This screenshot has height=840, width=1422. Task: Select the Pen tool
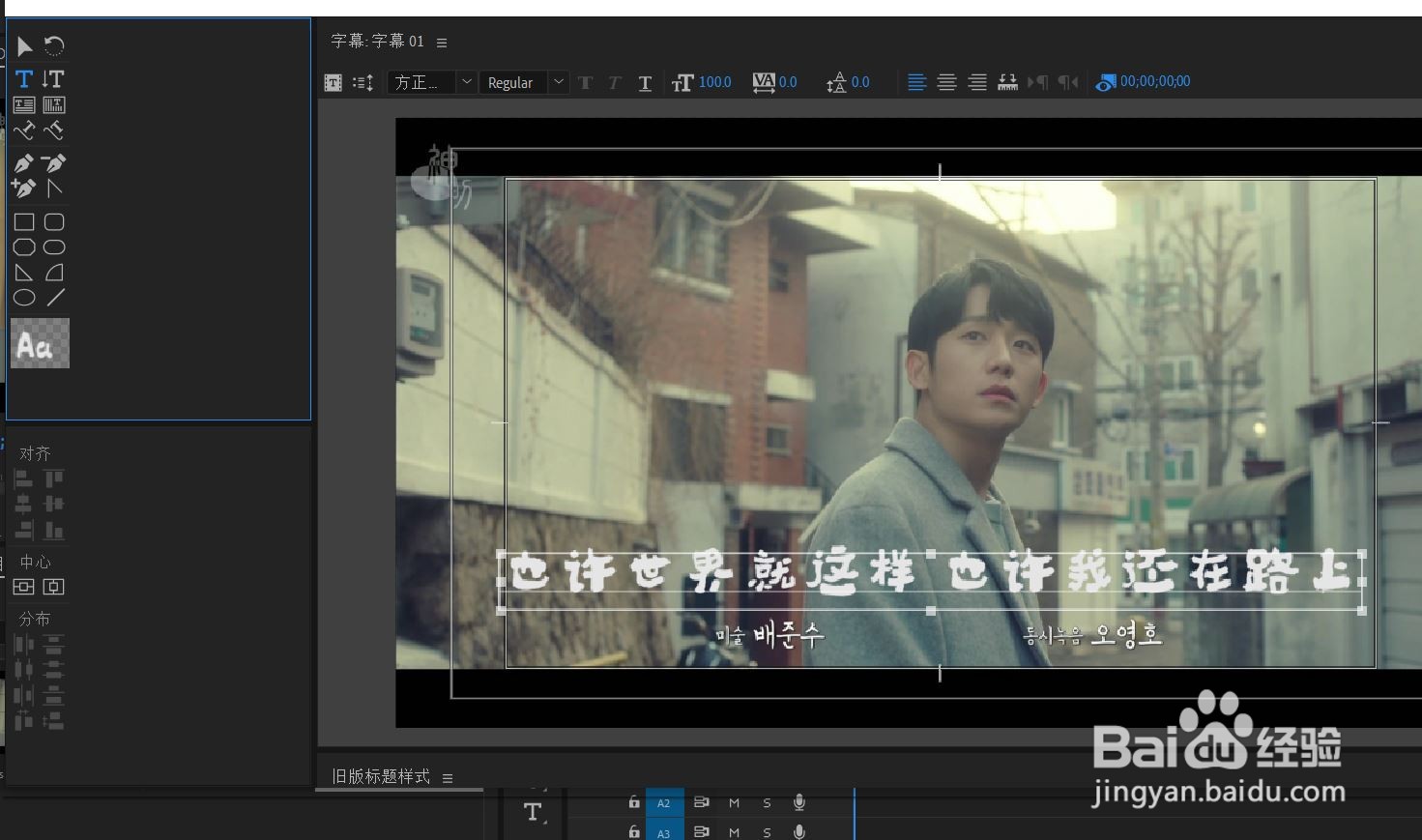(x=24, y=162)
